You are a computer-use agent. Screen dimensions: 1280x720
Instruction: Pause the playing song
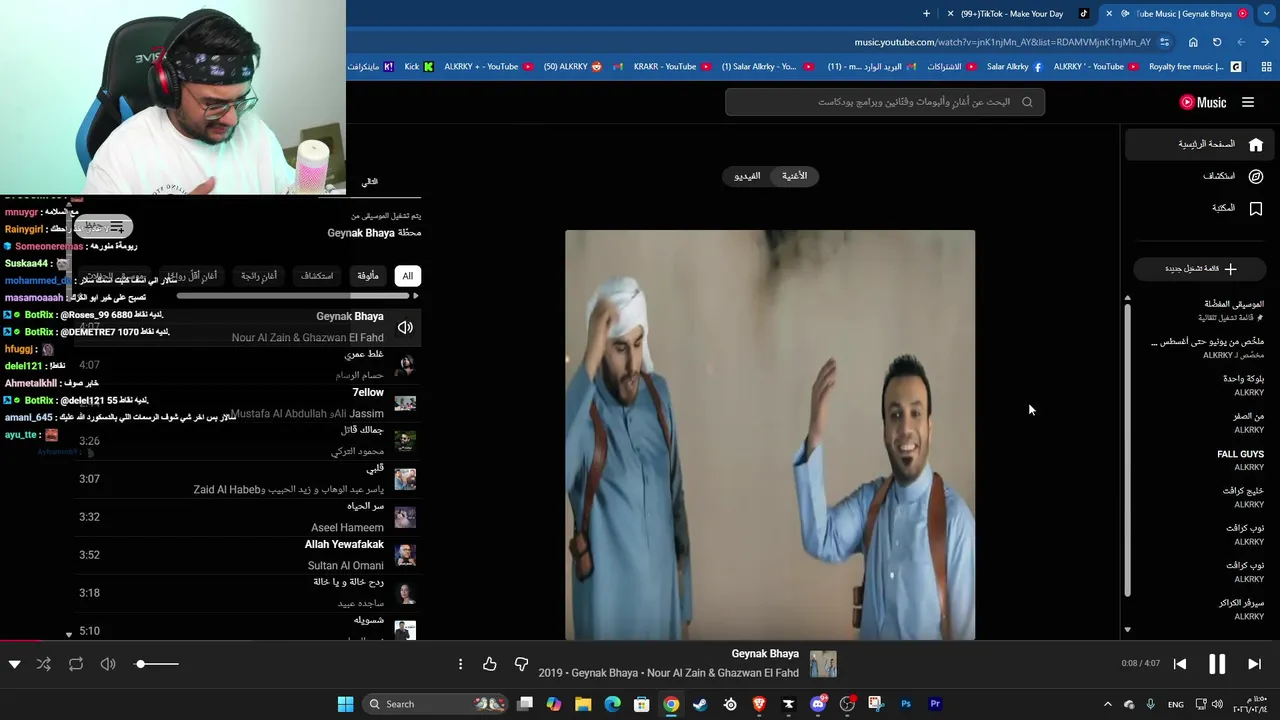1217,664
